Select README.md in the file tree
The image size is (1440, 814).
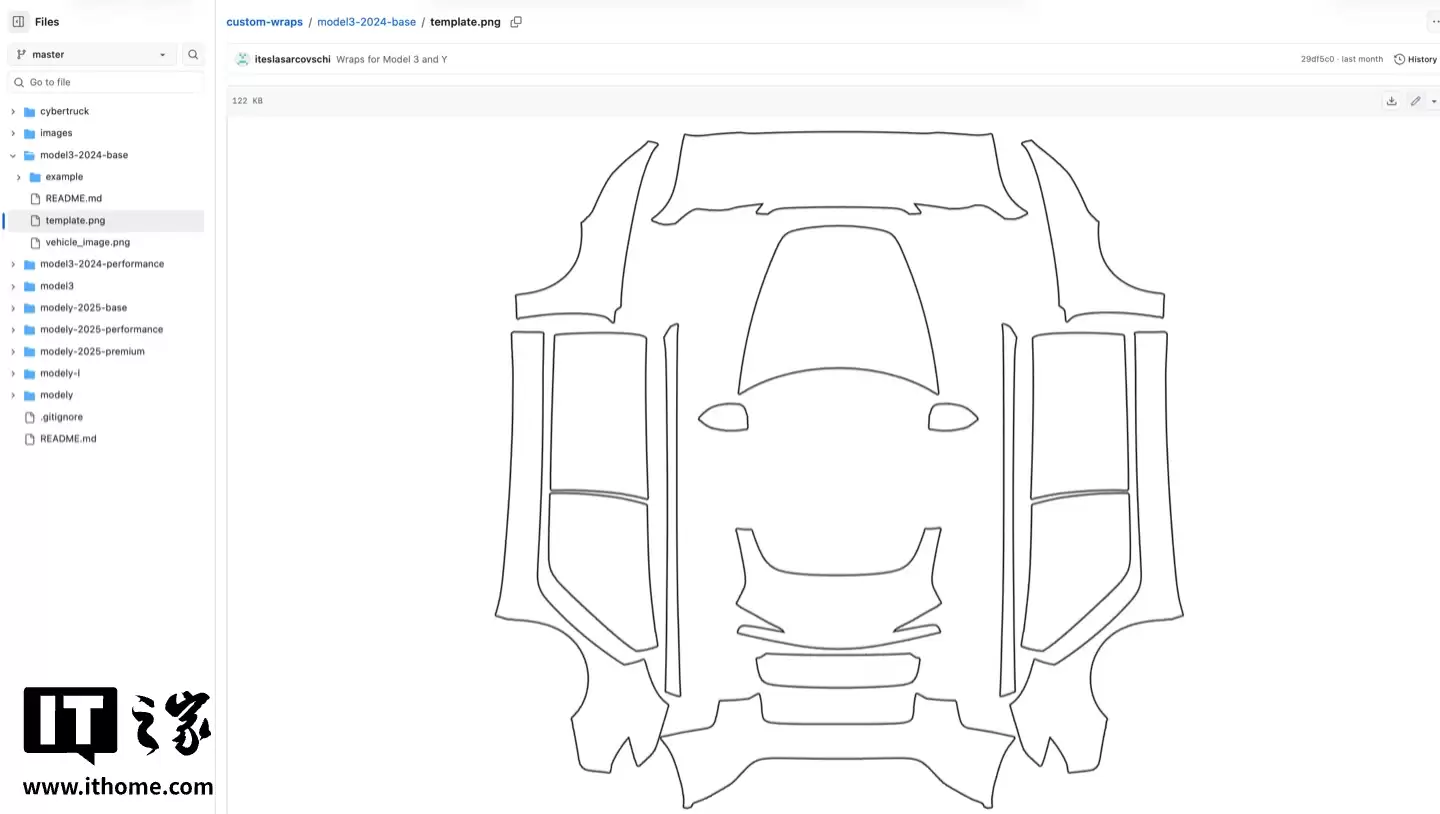coord(72,198)
